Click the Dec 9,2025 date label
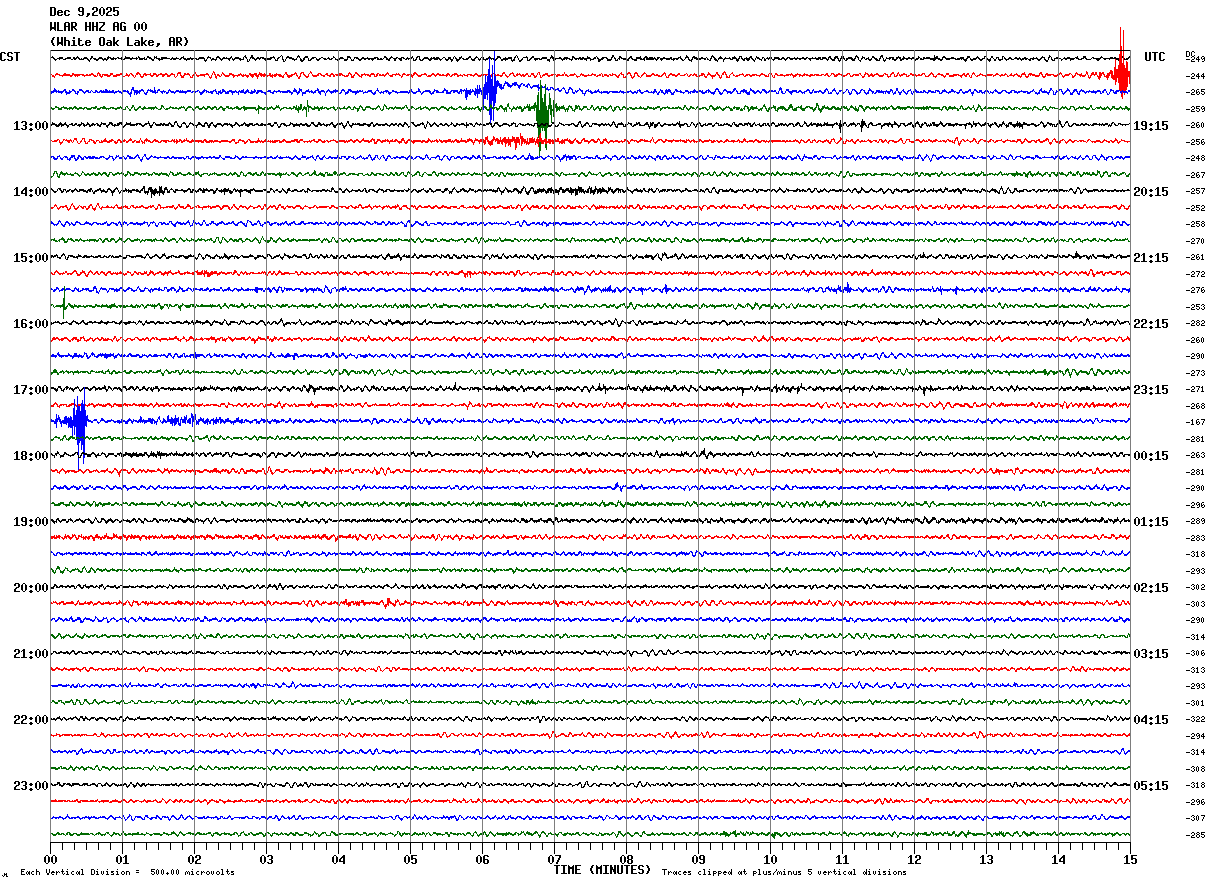 click(x=84, y=12)
